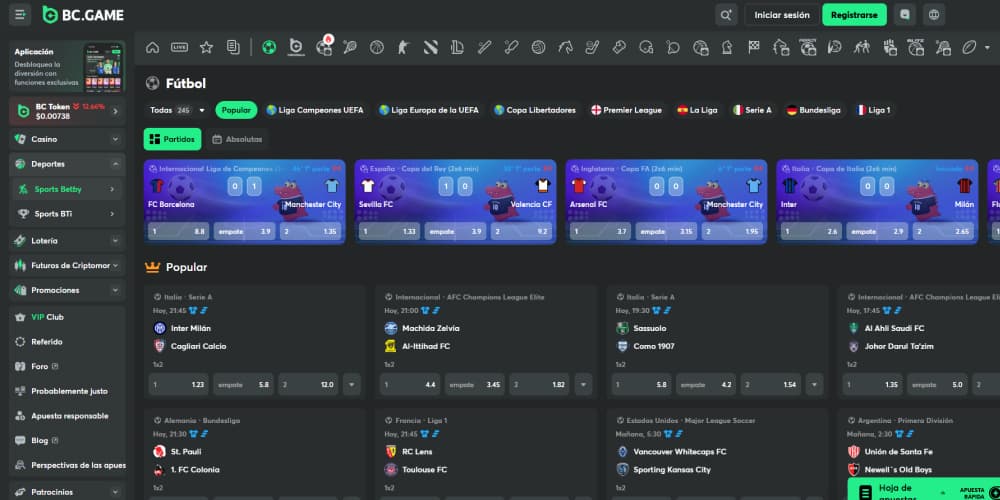Filter by Liga Europa de la UEFA
Screen dimensions: 1000x500
coord(429,110)
